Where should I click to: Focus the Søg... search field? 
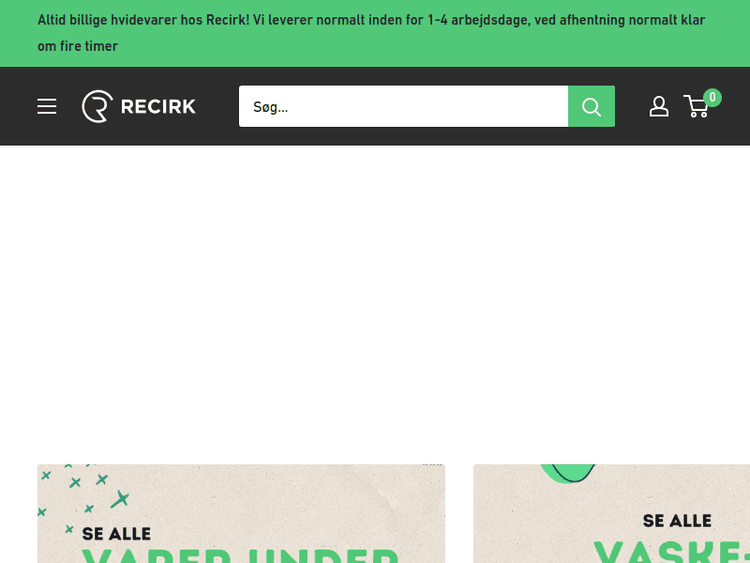(403, 106)
